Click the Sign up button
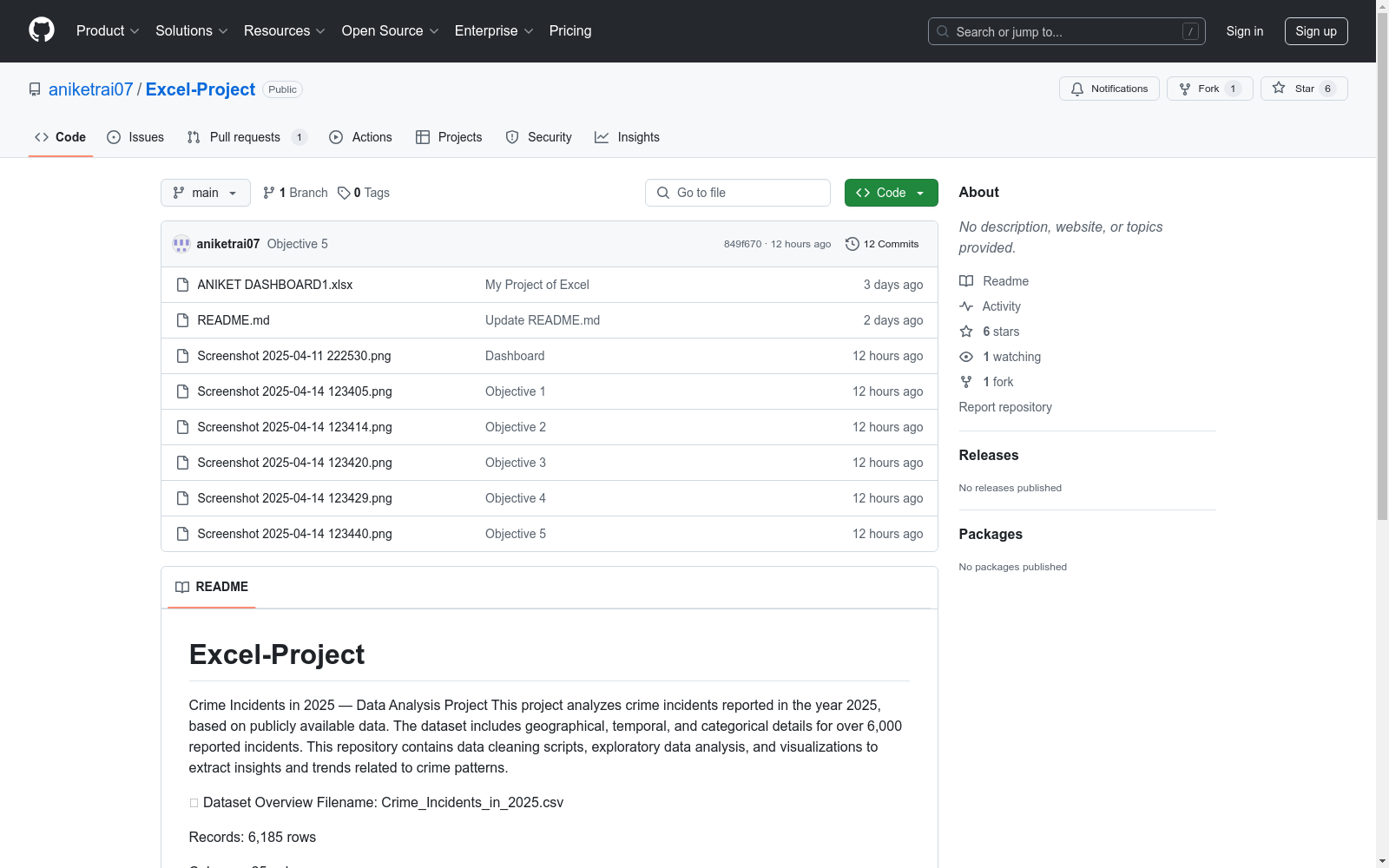This screenshot has width=1389, height=868. point(1315,31)
